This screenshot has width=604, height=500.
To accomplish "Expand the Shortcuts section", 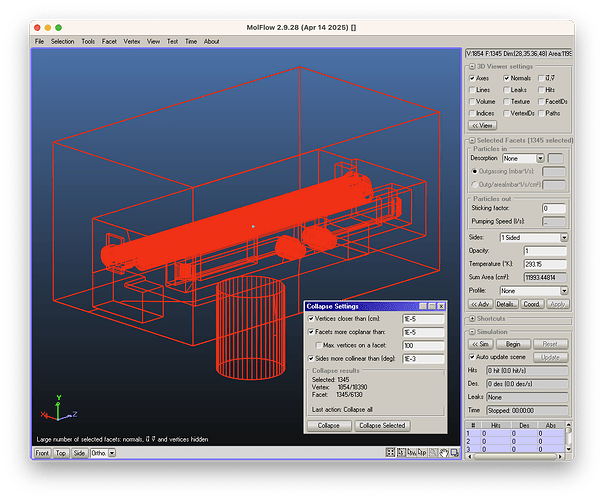I will point(472,319).
